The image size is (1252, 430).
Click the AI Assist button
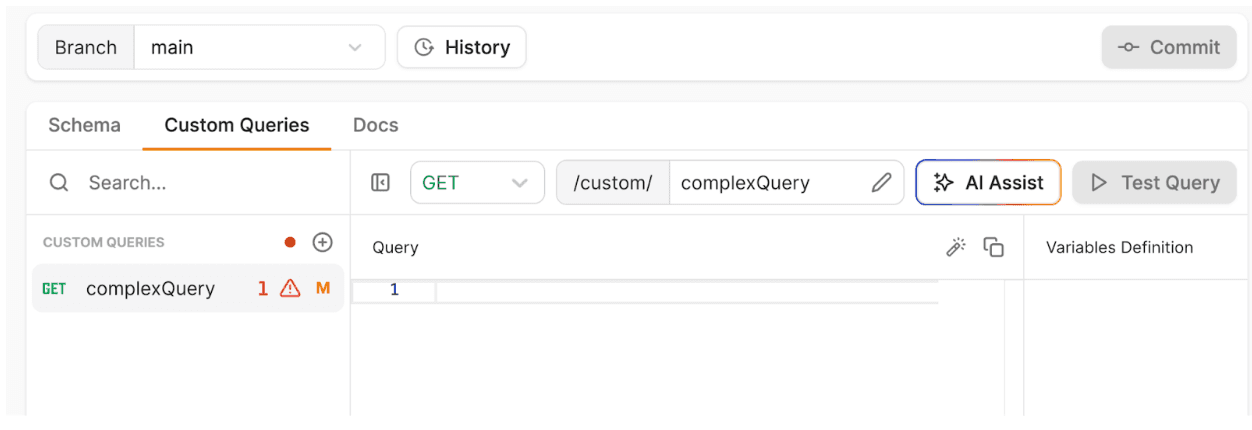click(x=988, y=183)
